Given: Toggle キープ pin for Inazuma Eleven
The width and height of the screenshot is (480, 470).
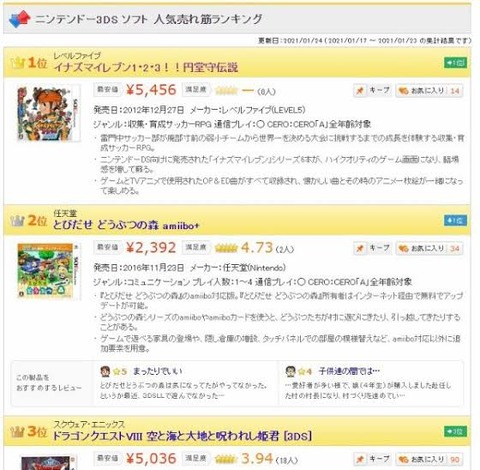Looking at the screenshot, I should coord(373,90).
